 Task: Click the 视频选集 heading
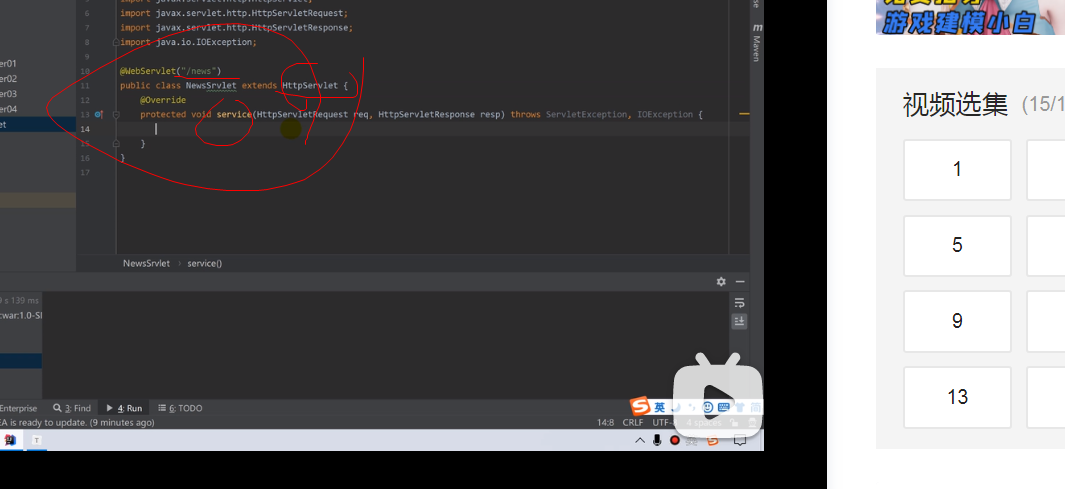pos(955,105)
